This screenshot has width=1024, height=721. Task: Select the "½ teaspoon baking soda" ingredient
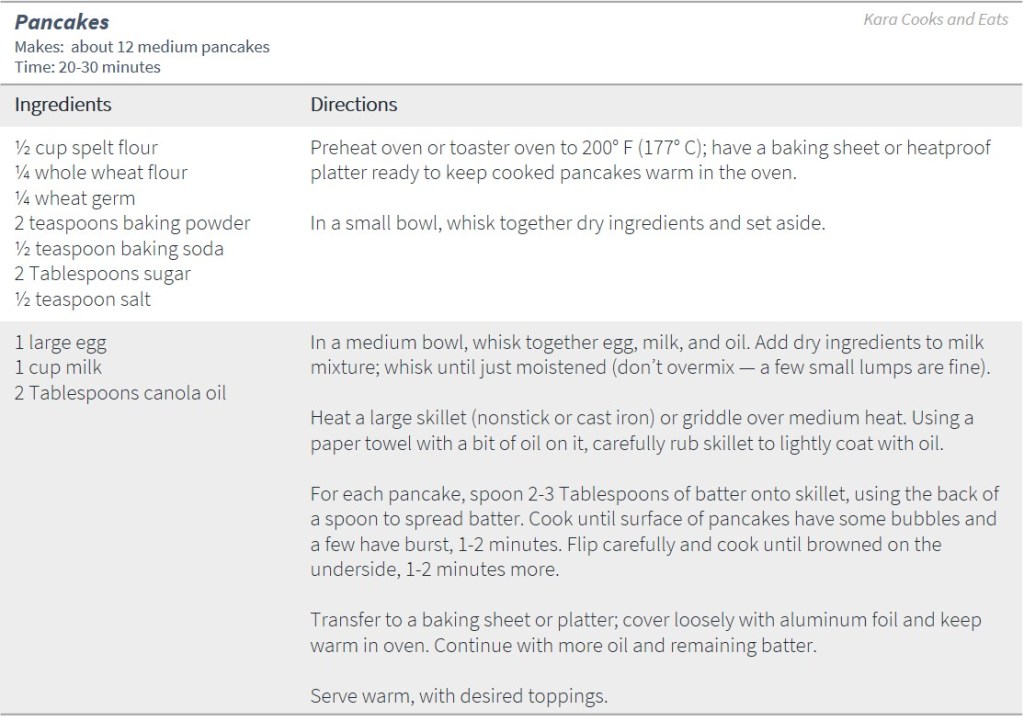point(119,249)
